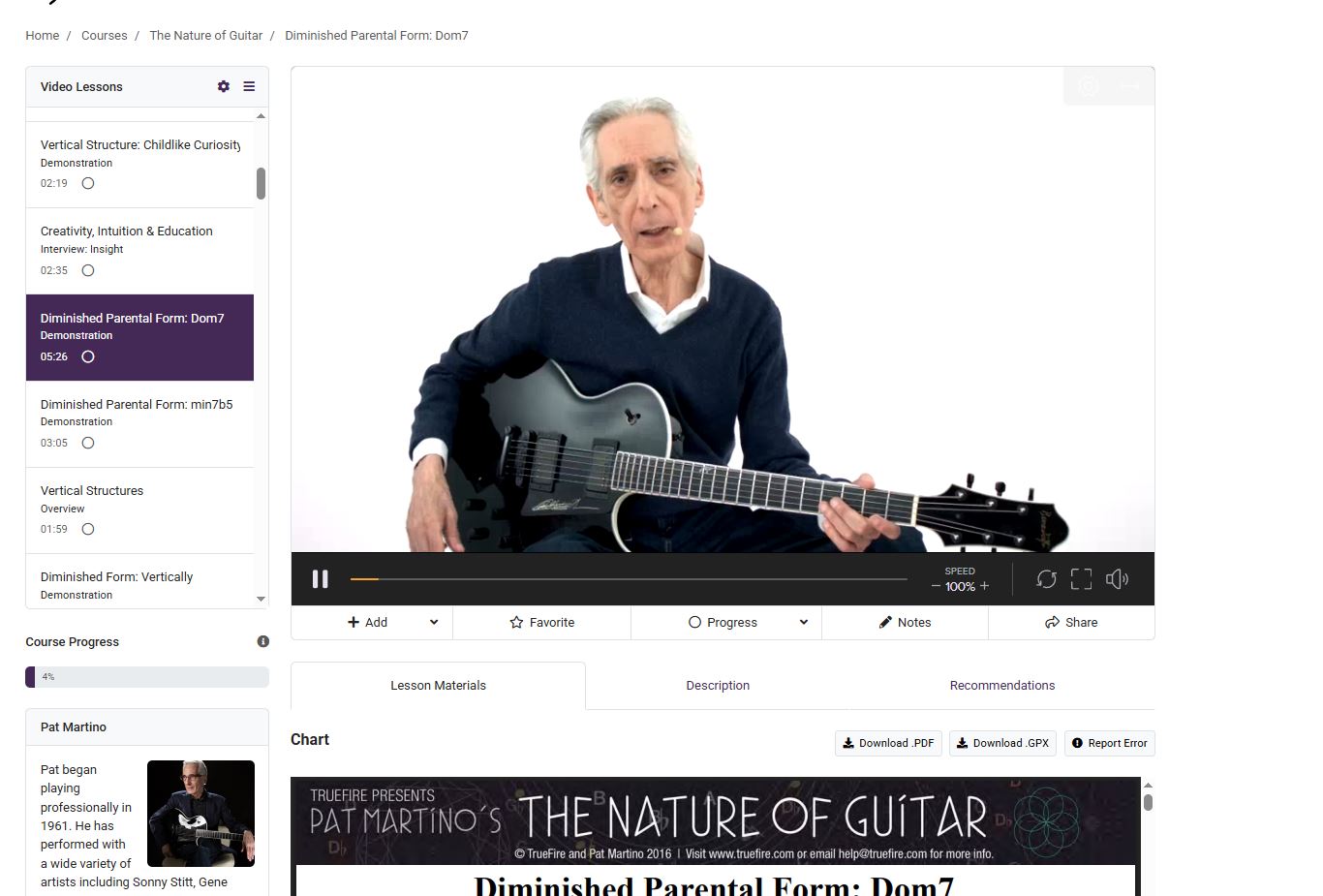Download the chart GPX file
The height and width of the screenshot is (896, 1323).
point(1002,743)
